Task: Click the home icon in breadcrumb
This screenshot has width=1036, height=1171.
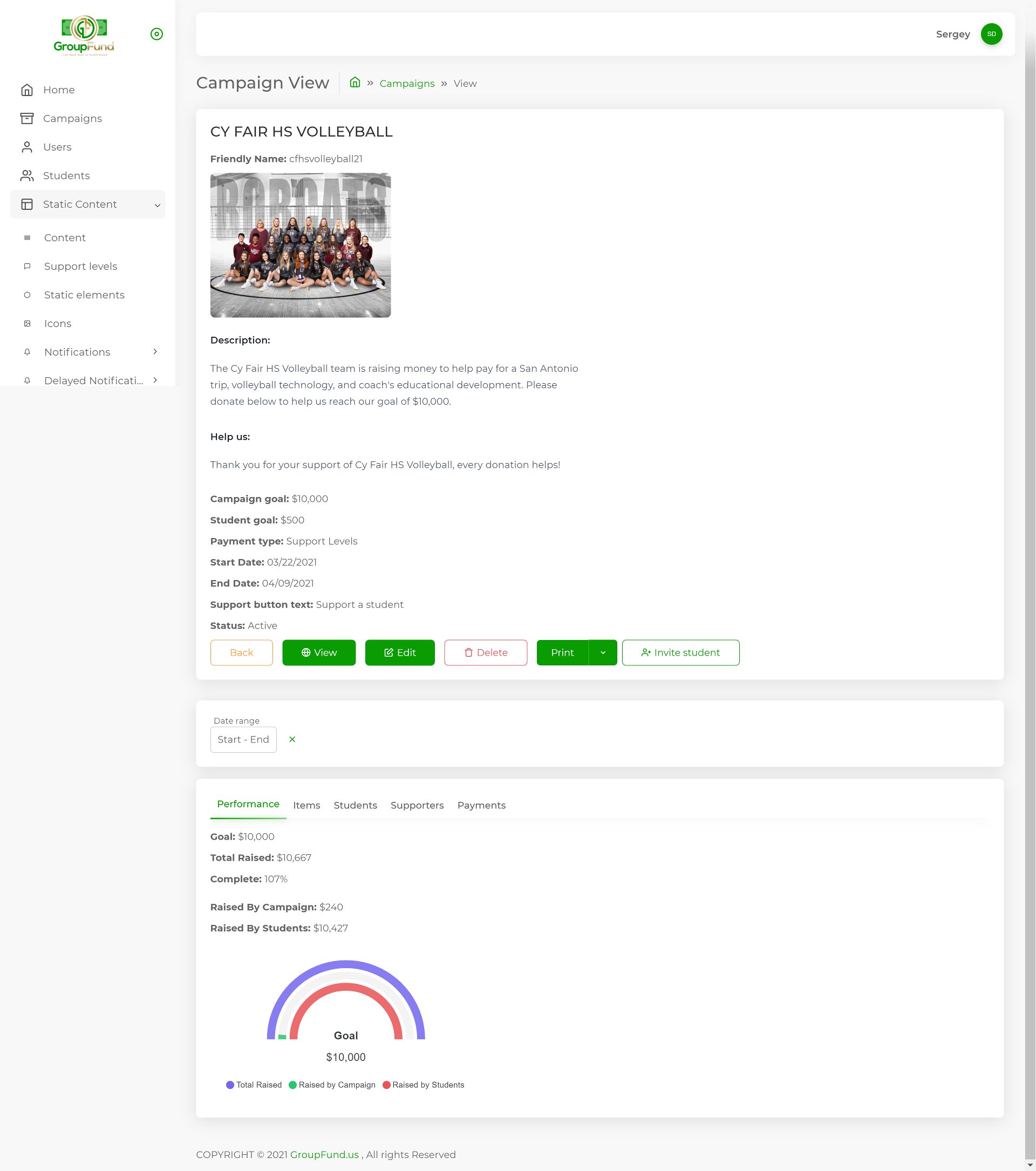Action: [x=355, y=83]
